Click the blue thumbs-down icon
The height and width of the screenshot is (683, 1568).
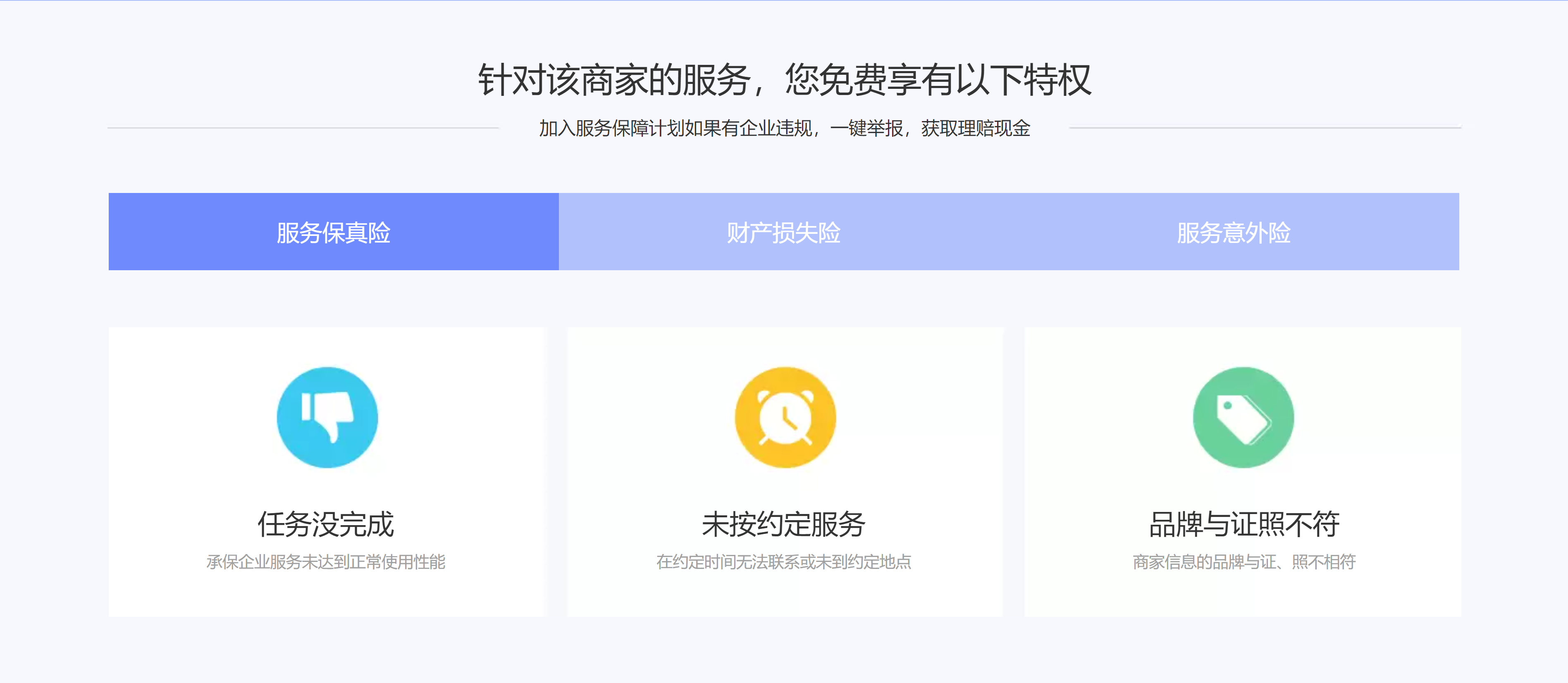[x=327, y=417]
